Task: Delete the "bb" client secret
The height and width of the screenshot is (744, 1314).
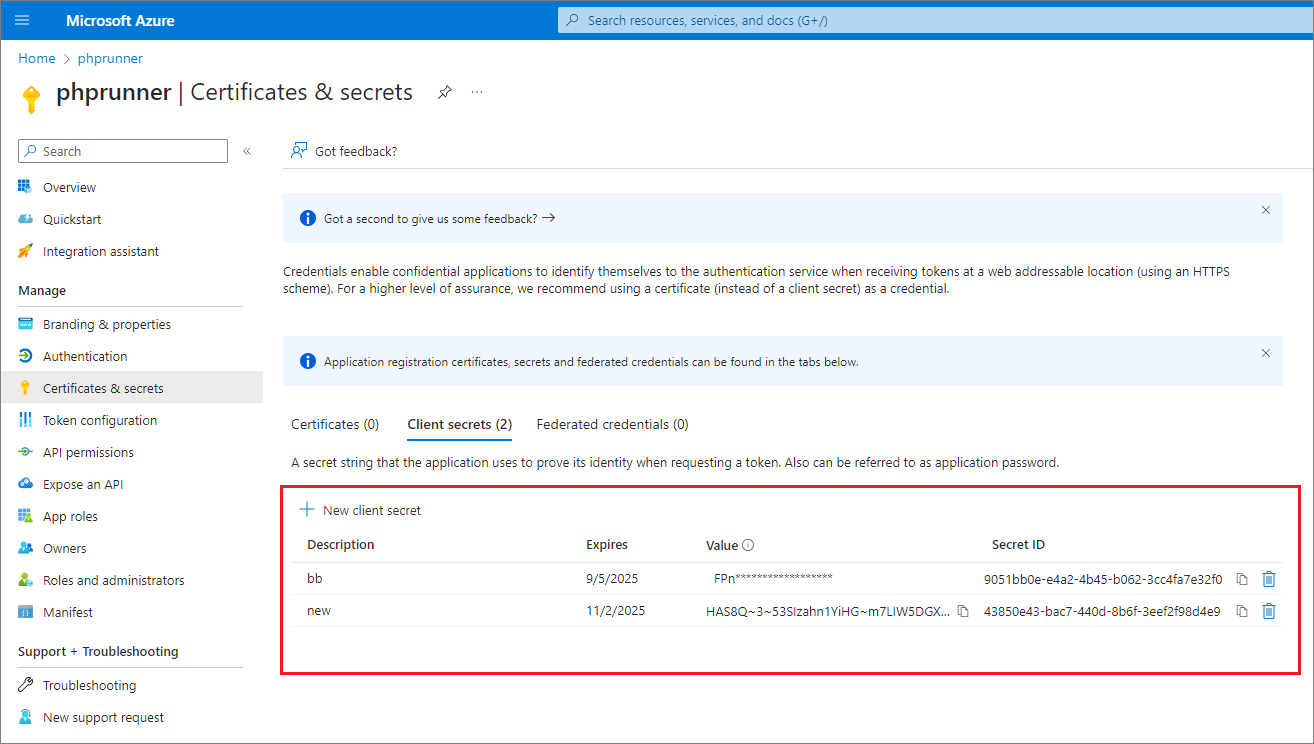Action: click(x=1270, y=579)
